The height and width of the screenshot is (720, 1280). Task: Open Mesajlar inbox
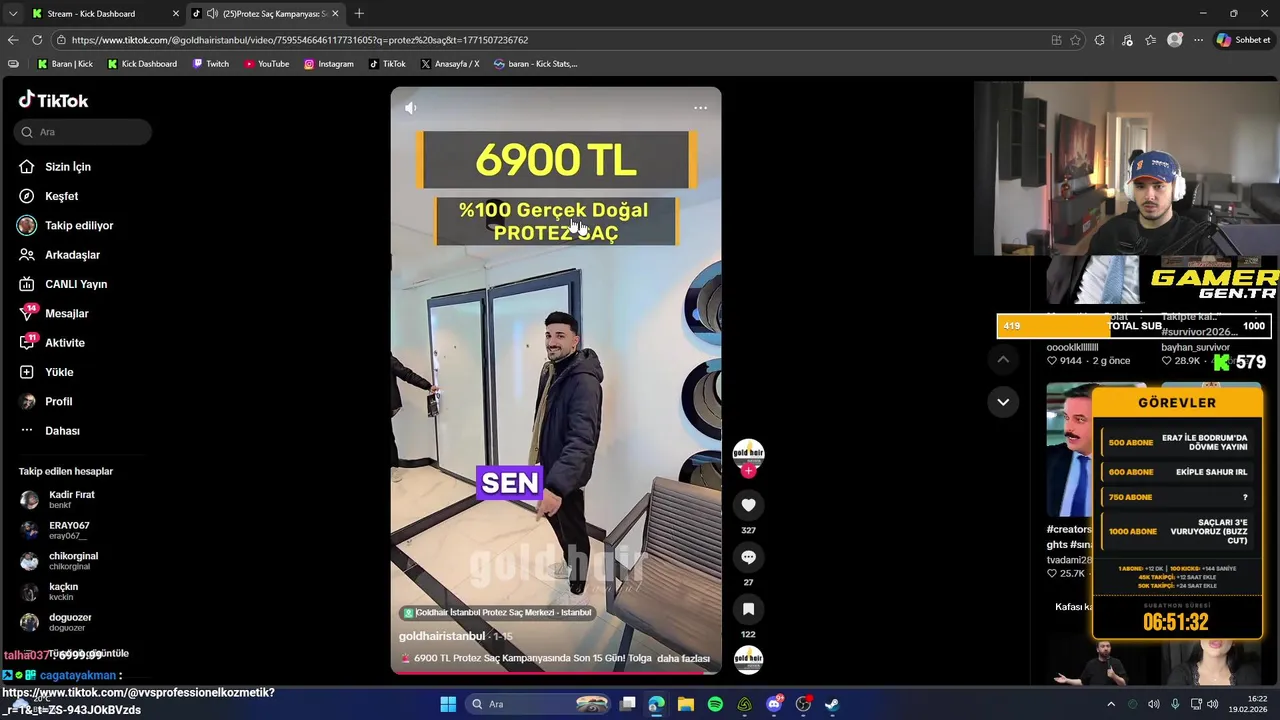click(66, 314)
